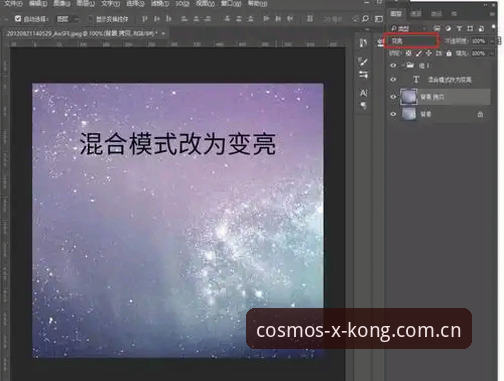The width and height of the screenshot is (504, 381).
Task: Open the Layers panel flyout menu
Action: click(492, 14)
